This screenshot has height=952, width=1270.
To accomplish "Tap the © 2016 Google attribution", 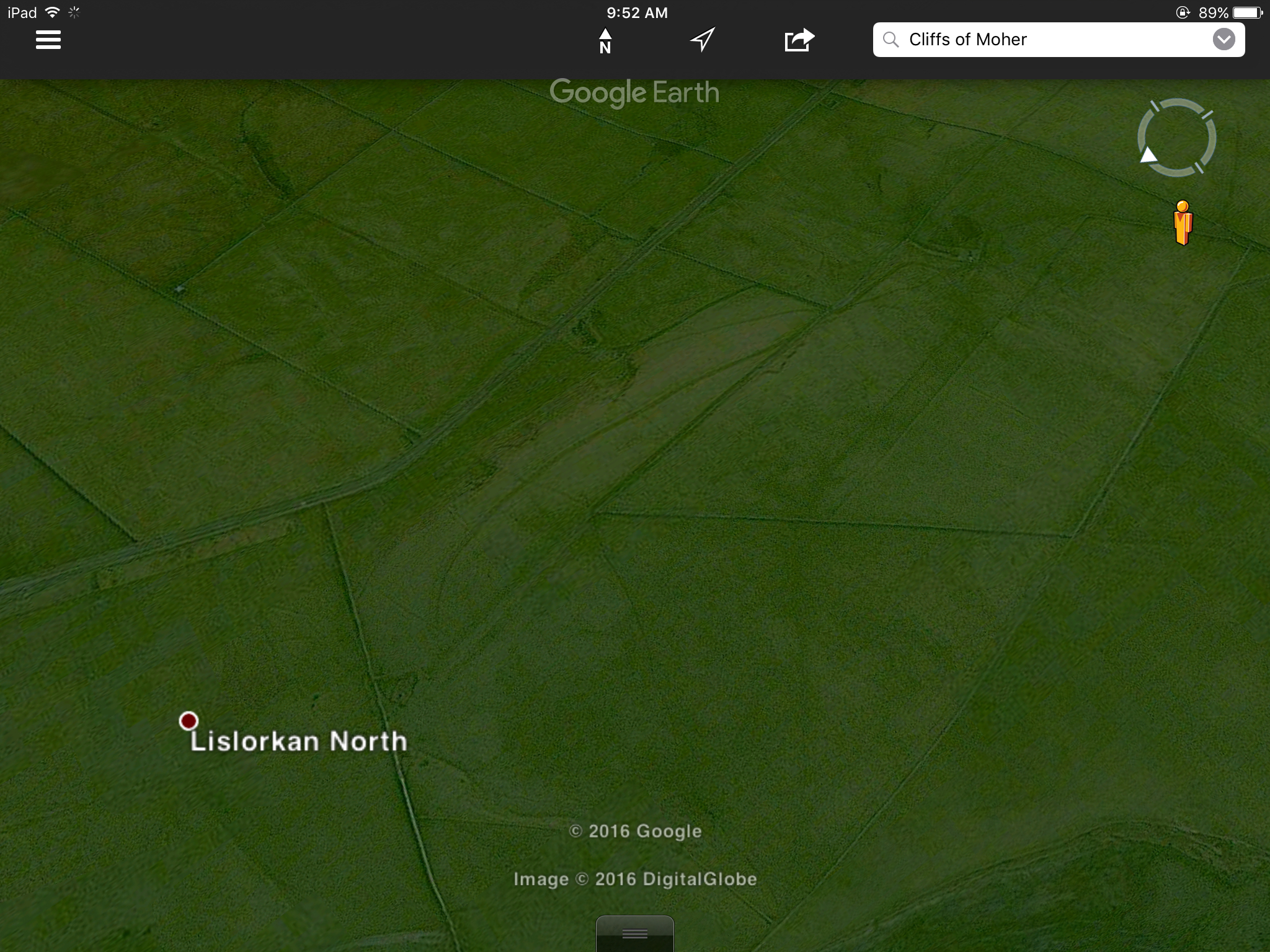I will (635, 831).
